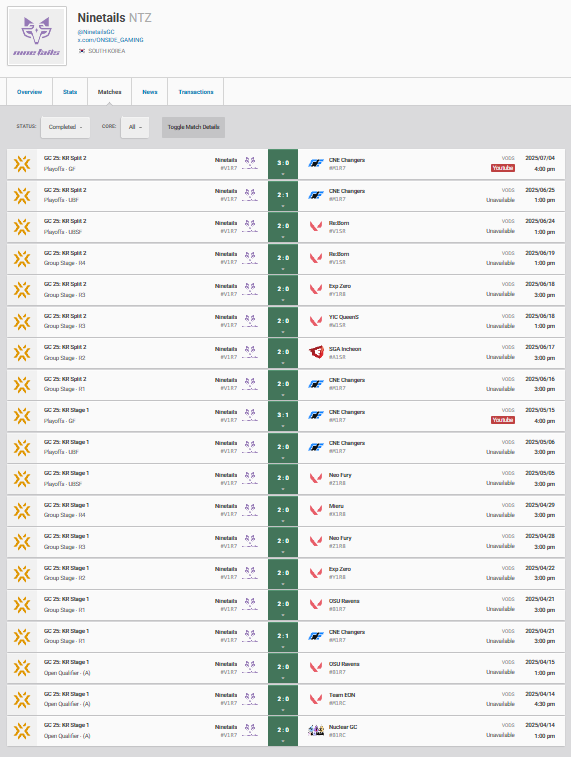
Task: Click the SGA Incheon team name
Action: pyautogui.click(x=345, y=349)
